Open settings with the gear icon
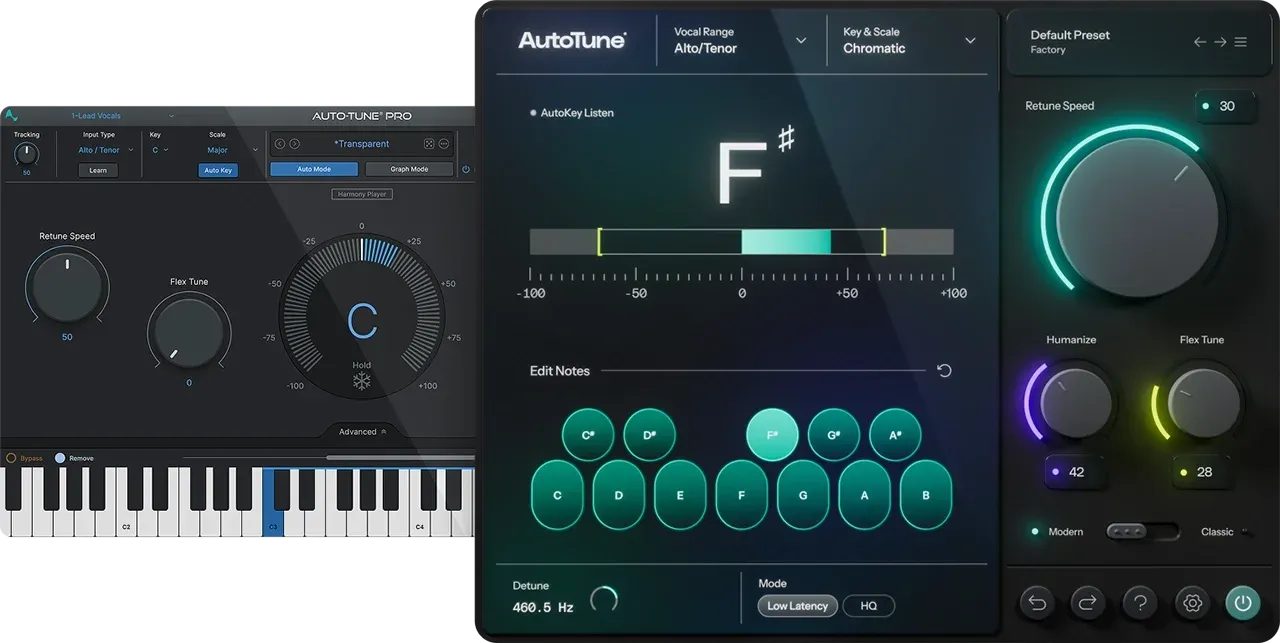 pyautogui.click(x=1192, y=603)
